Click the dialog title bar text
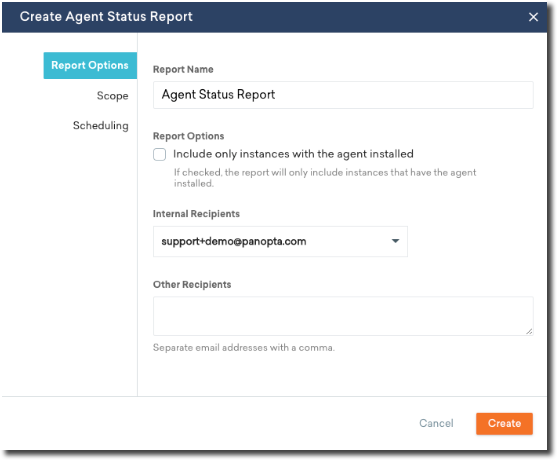Screen dimensions: 557x460 coord(106,17)
